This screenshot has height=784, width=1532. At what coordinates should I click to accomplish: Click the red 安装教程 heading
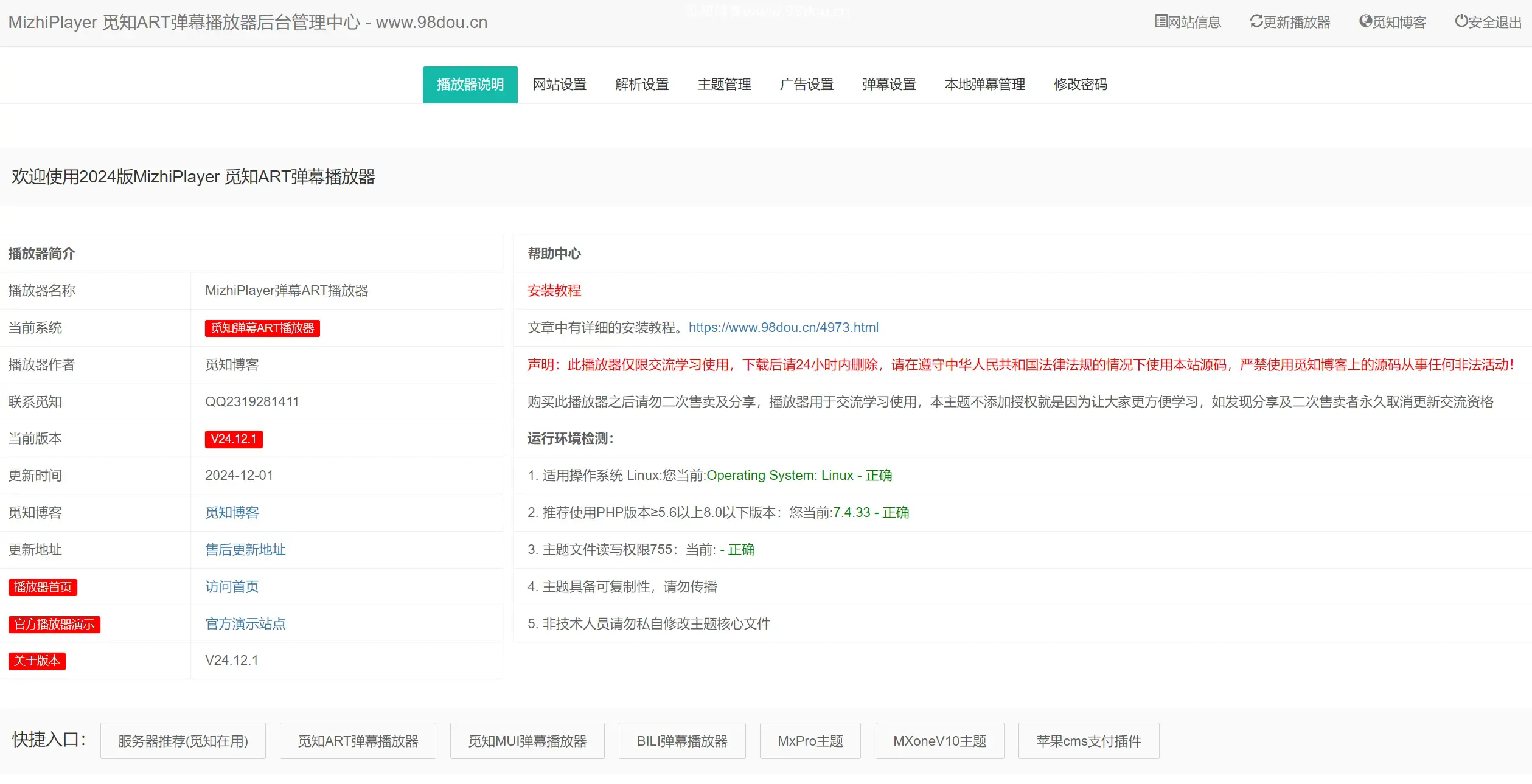[554, 291]
